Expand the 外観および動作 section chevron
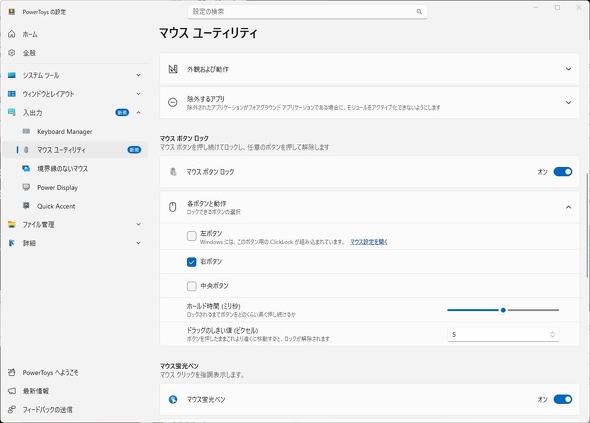The height and width of the screenshot is (423, 590). click(x=568, y=69)
